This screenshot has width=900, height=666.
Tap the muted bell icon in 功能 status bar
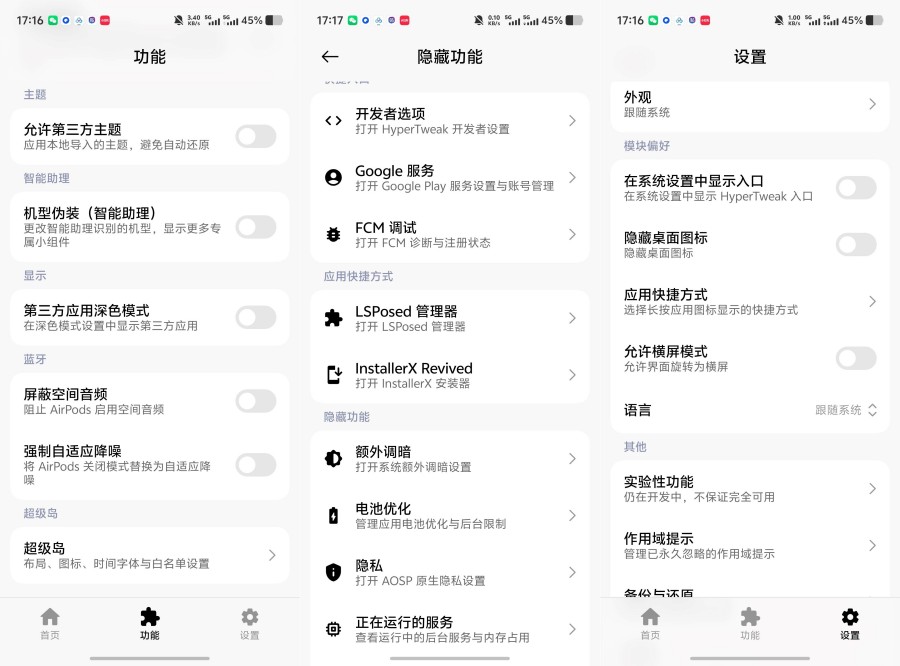(179, 20)
